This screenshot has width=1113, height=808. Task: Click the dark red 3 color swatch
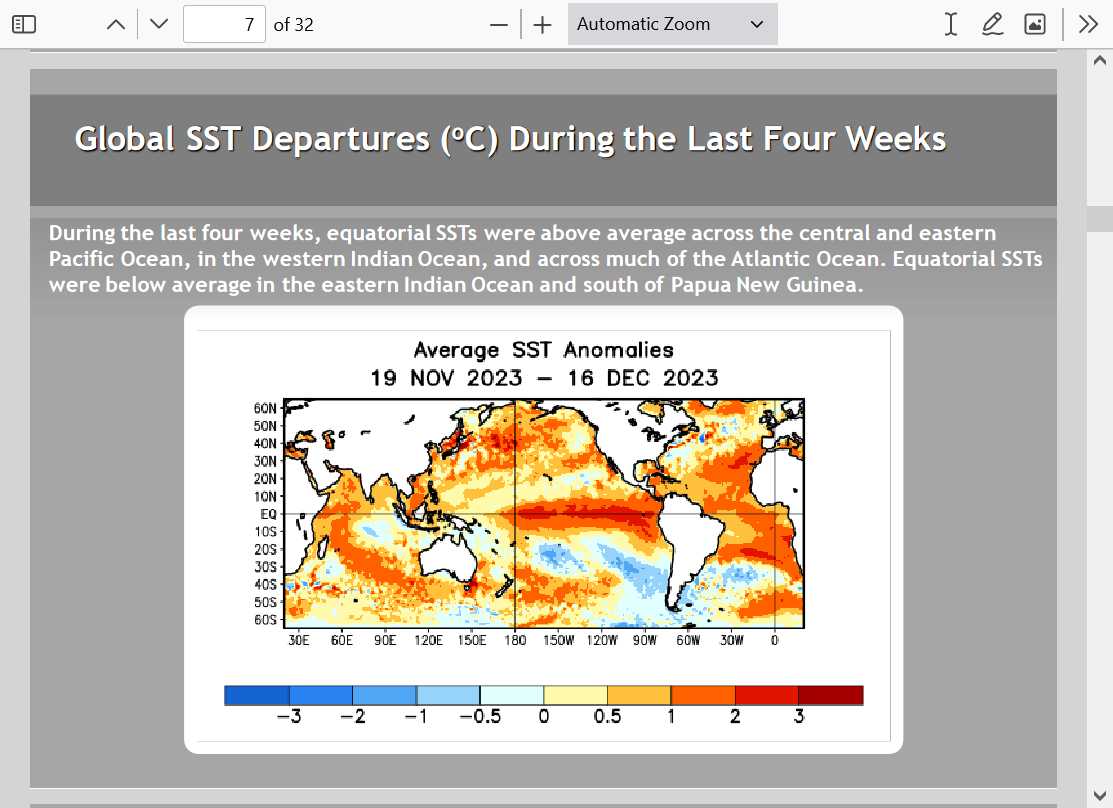click(x=830, y=695)
